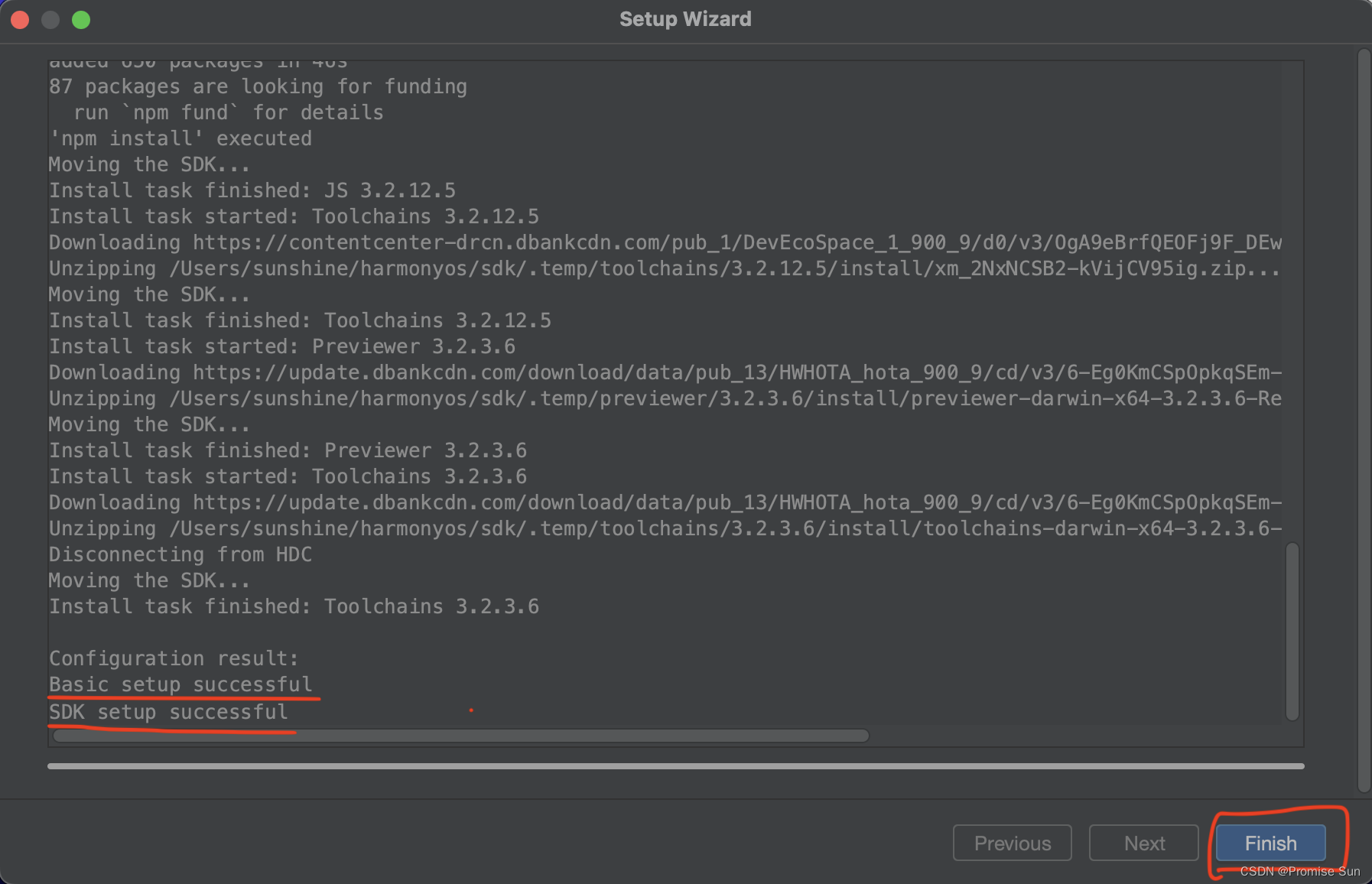Click the 'Configuration result:' line
The height and width of the screenshot is (884, 1372).
point(174,658)
